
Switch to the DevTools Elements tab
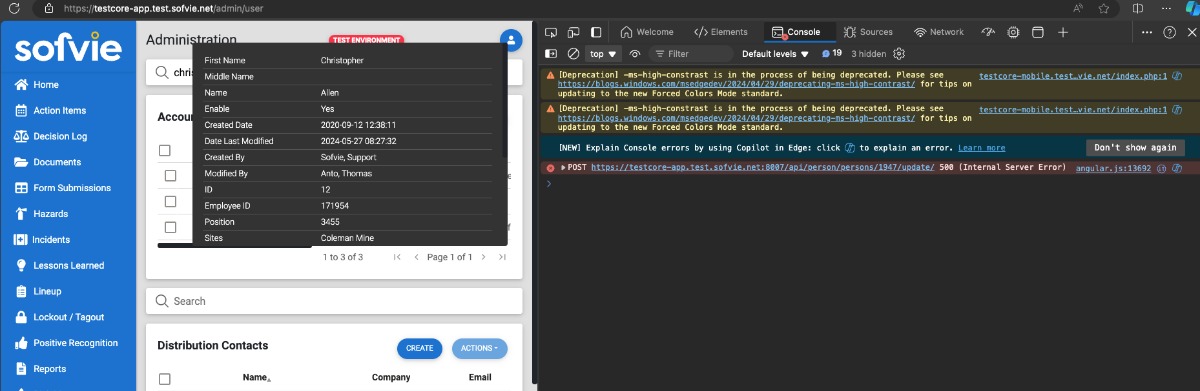point(721,32)
